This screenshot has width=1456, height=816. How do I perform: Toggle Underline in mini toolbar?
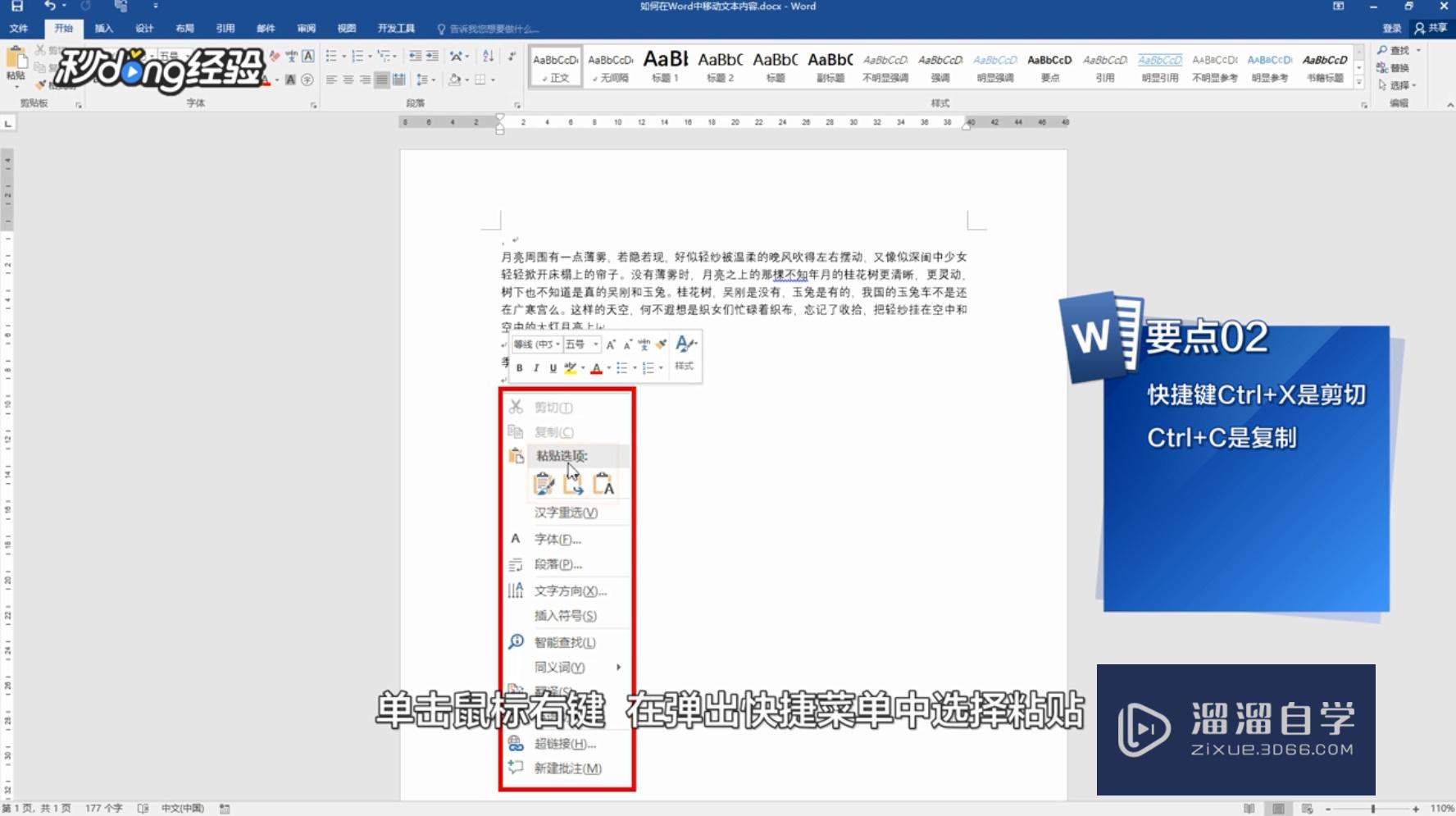pyautogui.click(x=553, y=368)
